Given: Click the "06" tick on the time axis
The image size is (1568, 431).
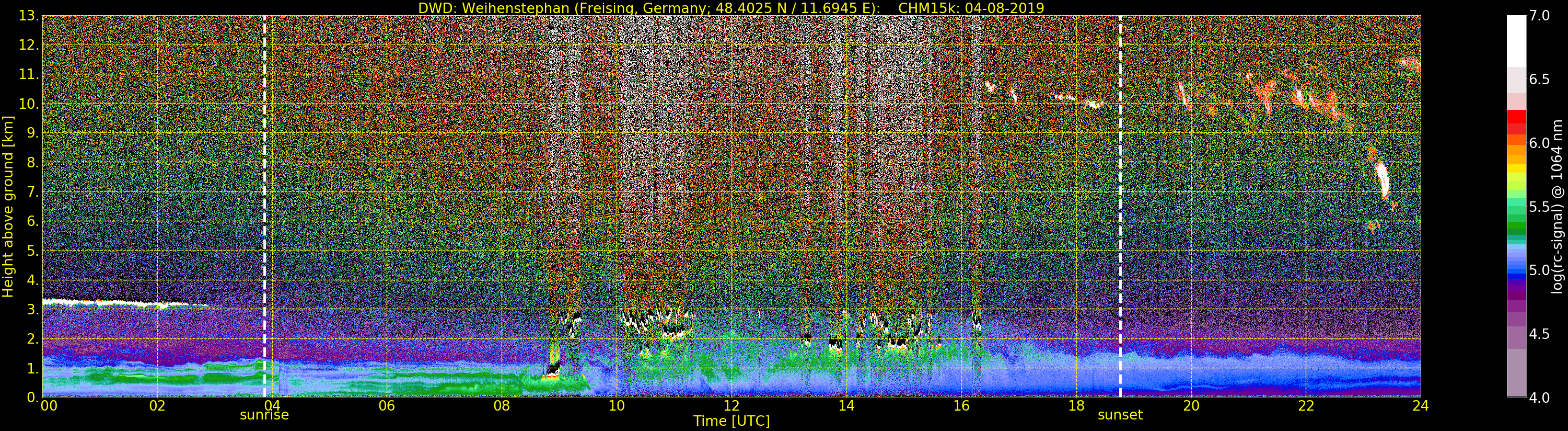Looking at the screenshot, I should (x=387, y=406).
